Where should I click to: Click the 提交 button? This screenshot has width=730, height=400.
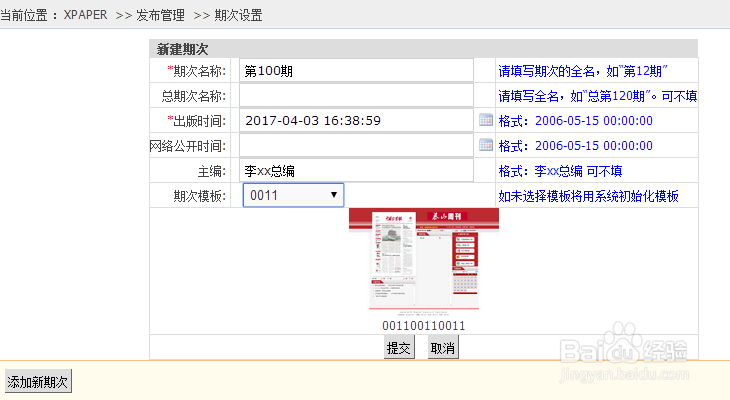399,348
